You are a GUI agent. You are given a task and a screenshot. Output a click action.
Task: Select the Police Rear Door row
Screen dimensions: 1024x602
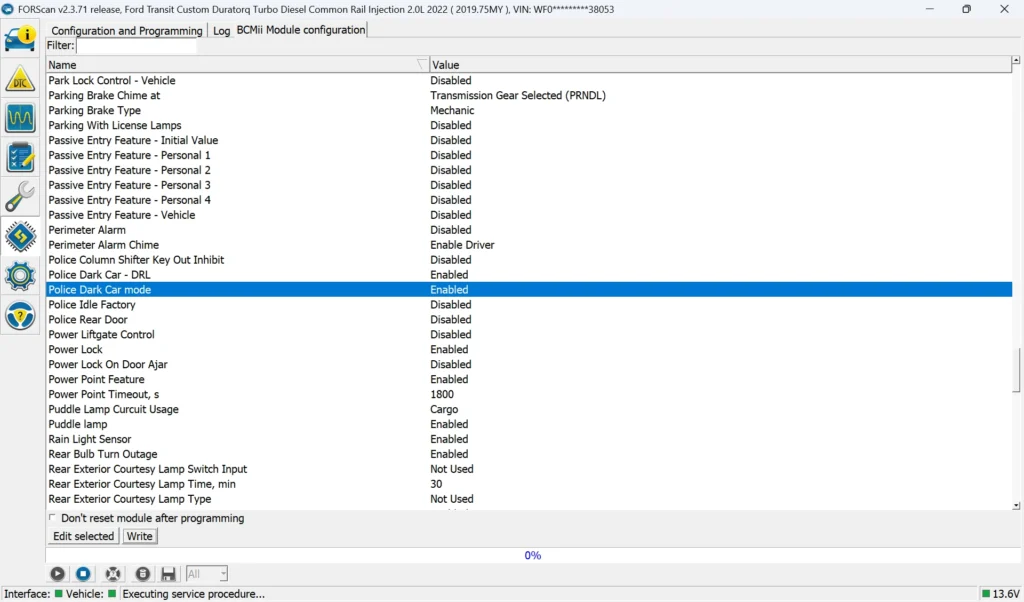click(x=529, y=319)
